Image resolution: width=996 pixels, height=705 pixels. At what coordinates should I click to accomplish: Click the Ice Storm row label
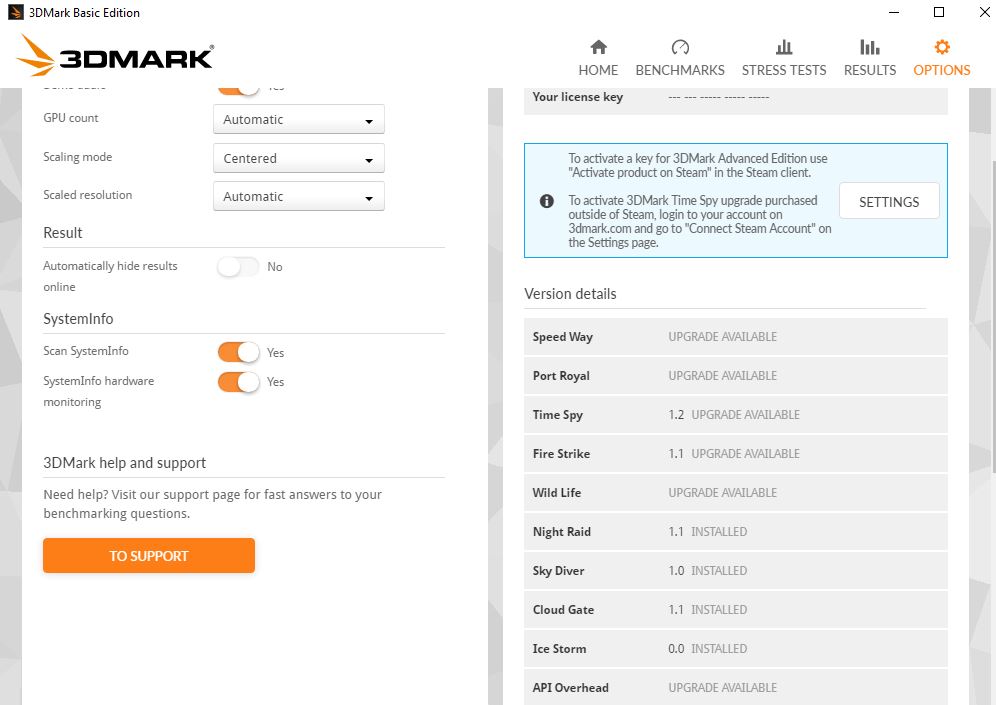[559, 648]
